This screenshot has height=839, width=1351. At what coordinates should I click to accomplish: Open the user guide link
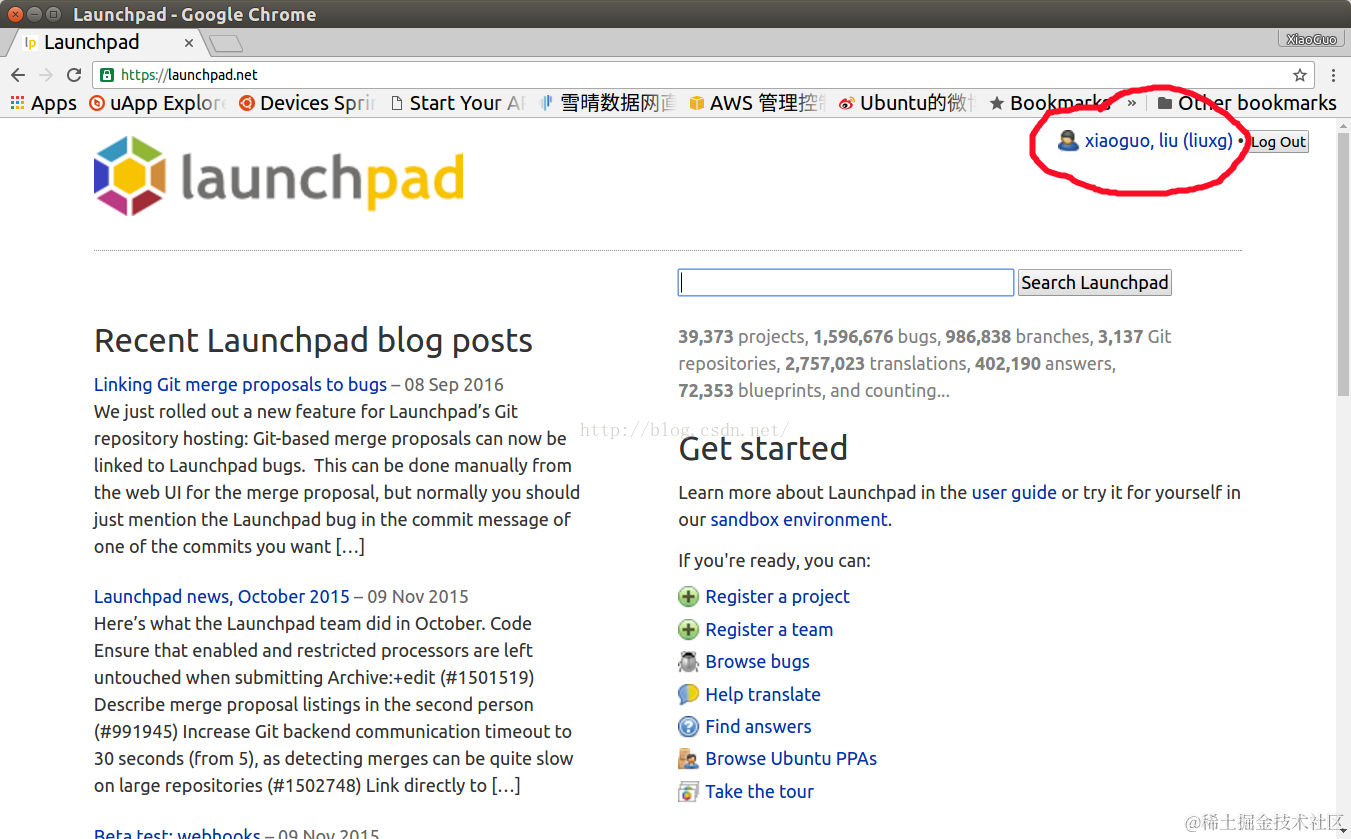pos(1014,493)
